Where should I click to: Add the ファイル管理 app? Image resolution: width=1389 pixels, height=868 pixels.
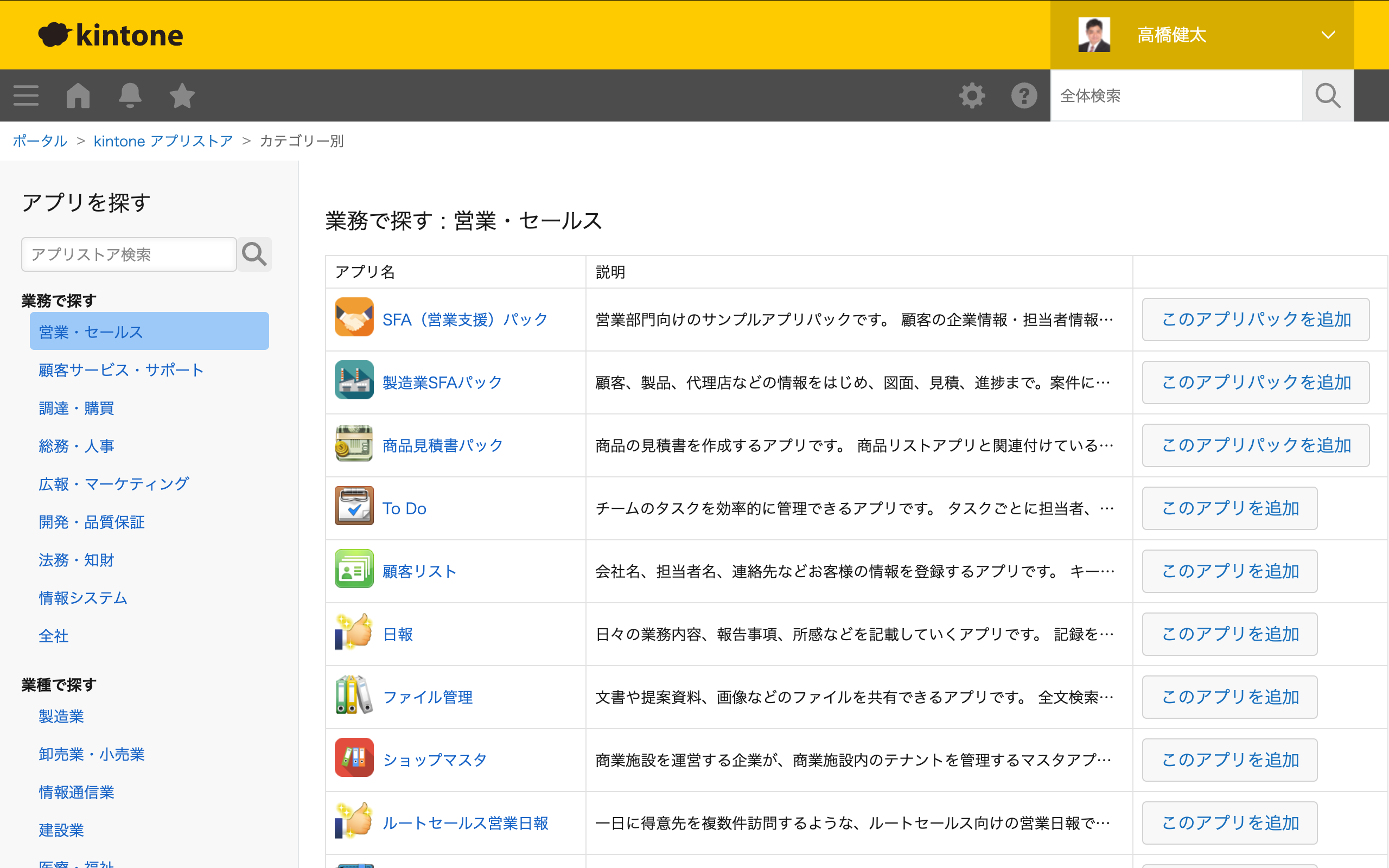[1229, 697]
